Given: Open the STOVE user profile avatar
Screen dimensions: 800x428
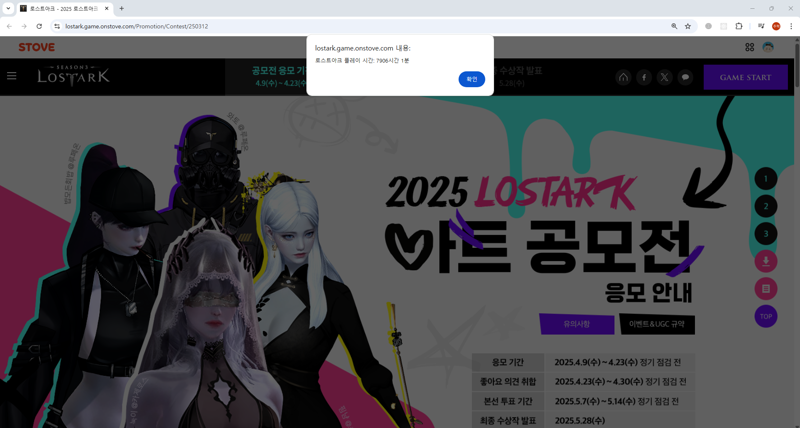Looking at the screenshot, I should (768, 47).
